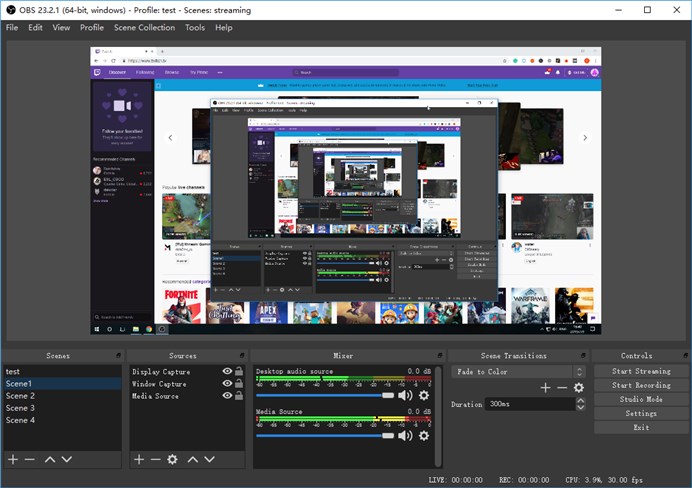Open Media Source audio settings gear
The height and width of the screenshot is (488, 692).
tap(424, 435)
